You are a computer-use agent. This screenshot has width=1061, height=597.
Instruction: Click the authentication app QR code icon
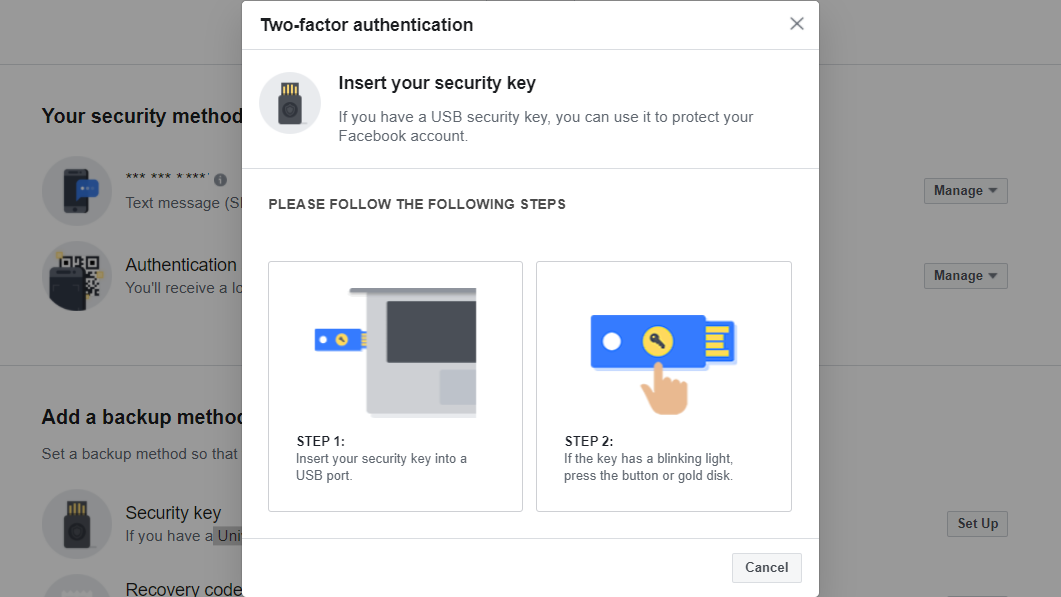(77, 276)
